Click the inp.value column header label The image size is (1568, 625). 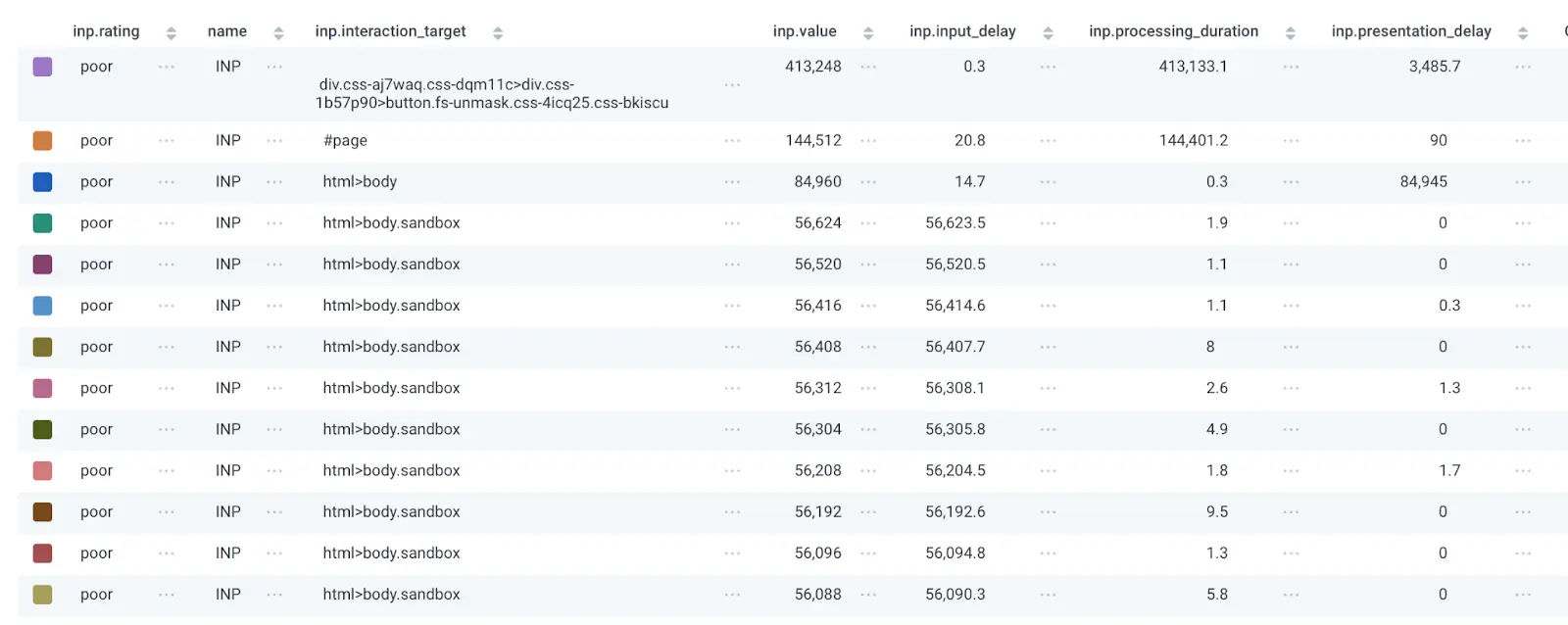click(x=805, y=31)
